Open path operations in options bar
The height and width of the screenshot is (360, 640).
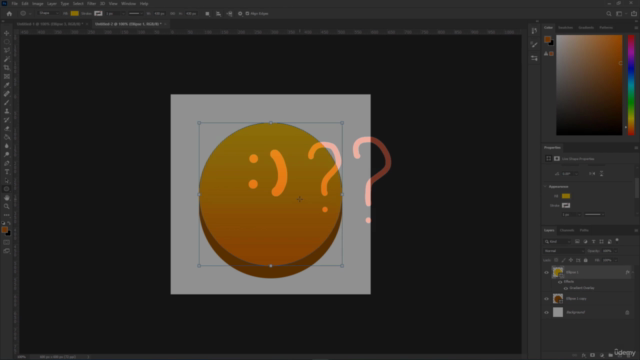tap(207, 13)
